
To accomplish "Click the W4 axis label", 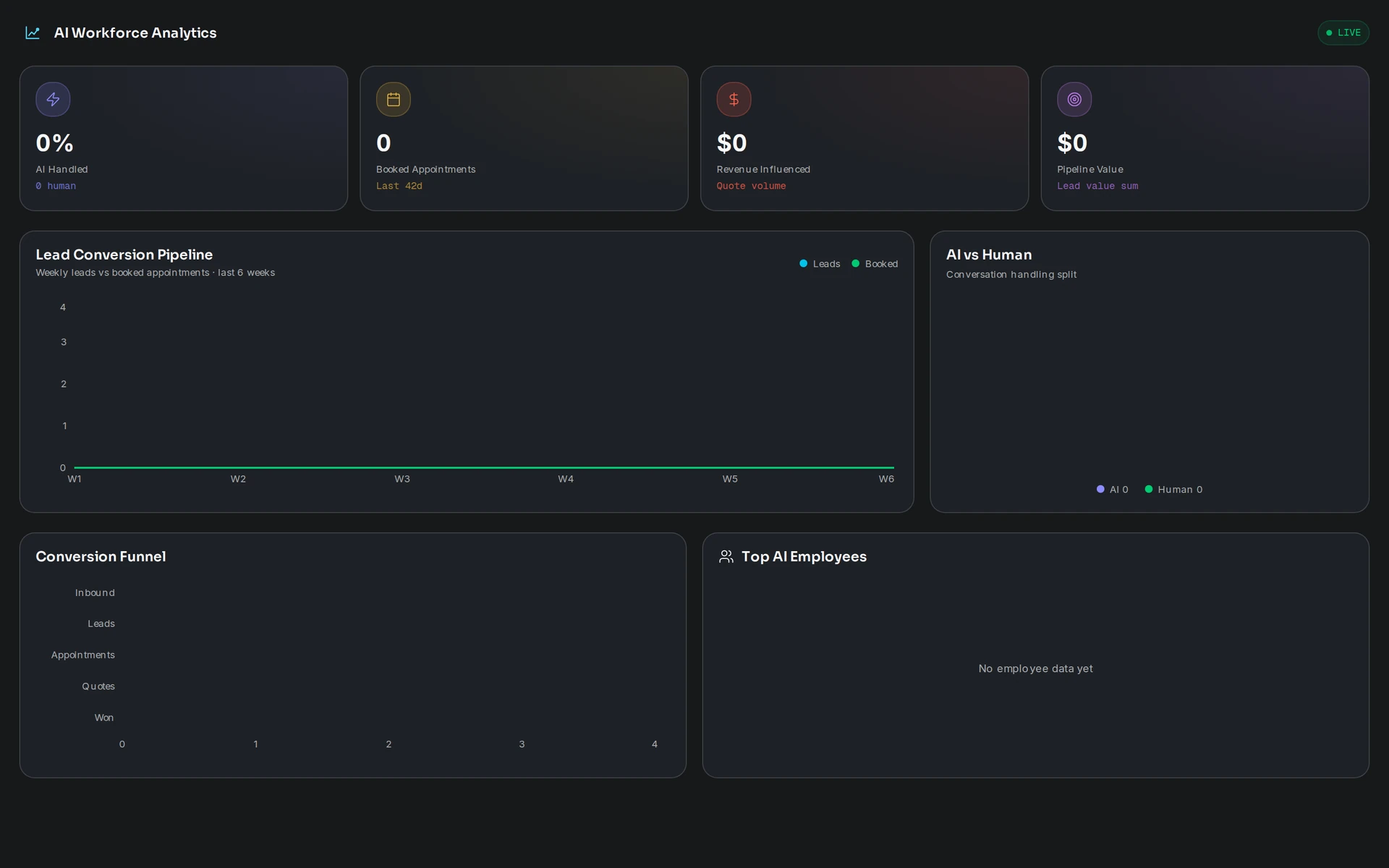I will [566, 479].
